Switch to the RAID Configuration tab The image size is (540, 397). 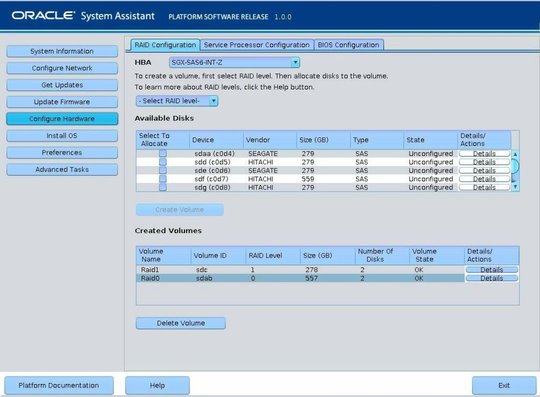pos(165,45)
